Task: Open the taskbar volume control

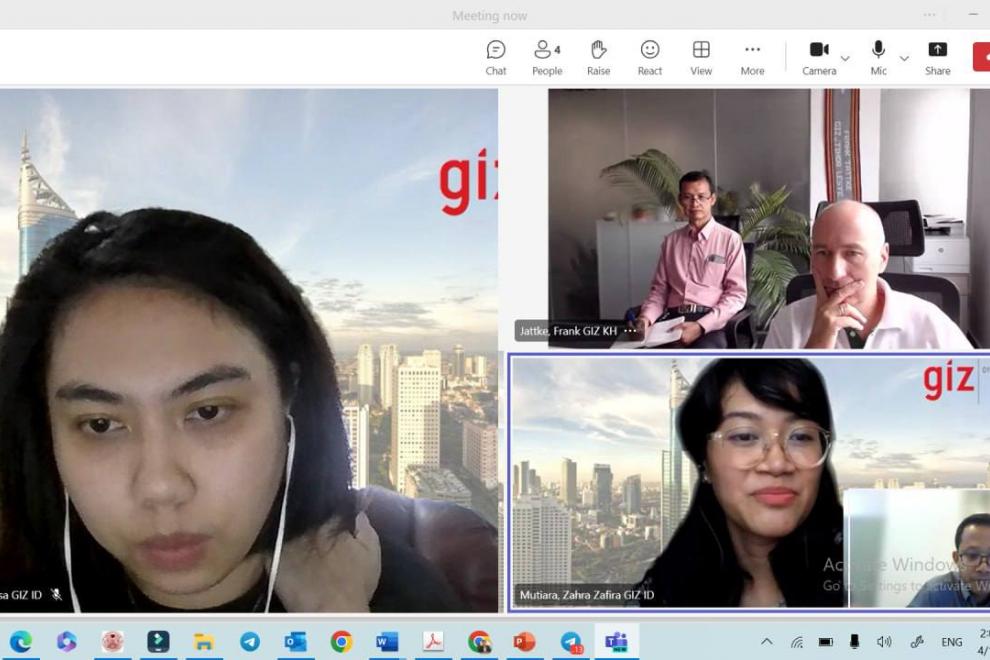Action: [884, 642]
